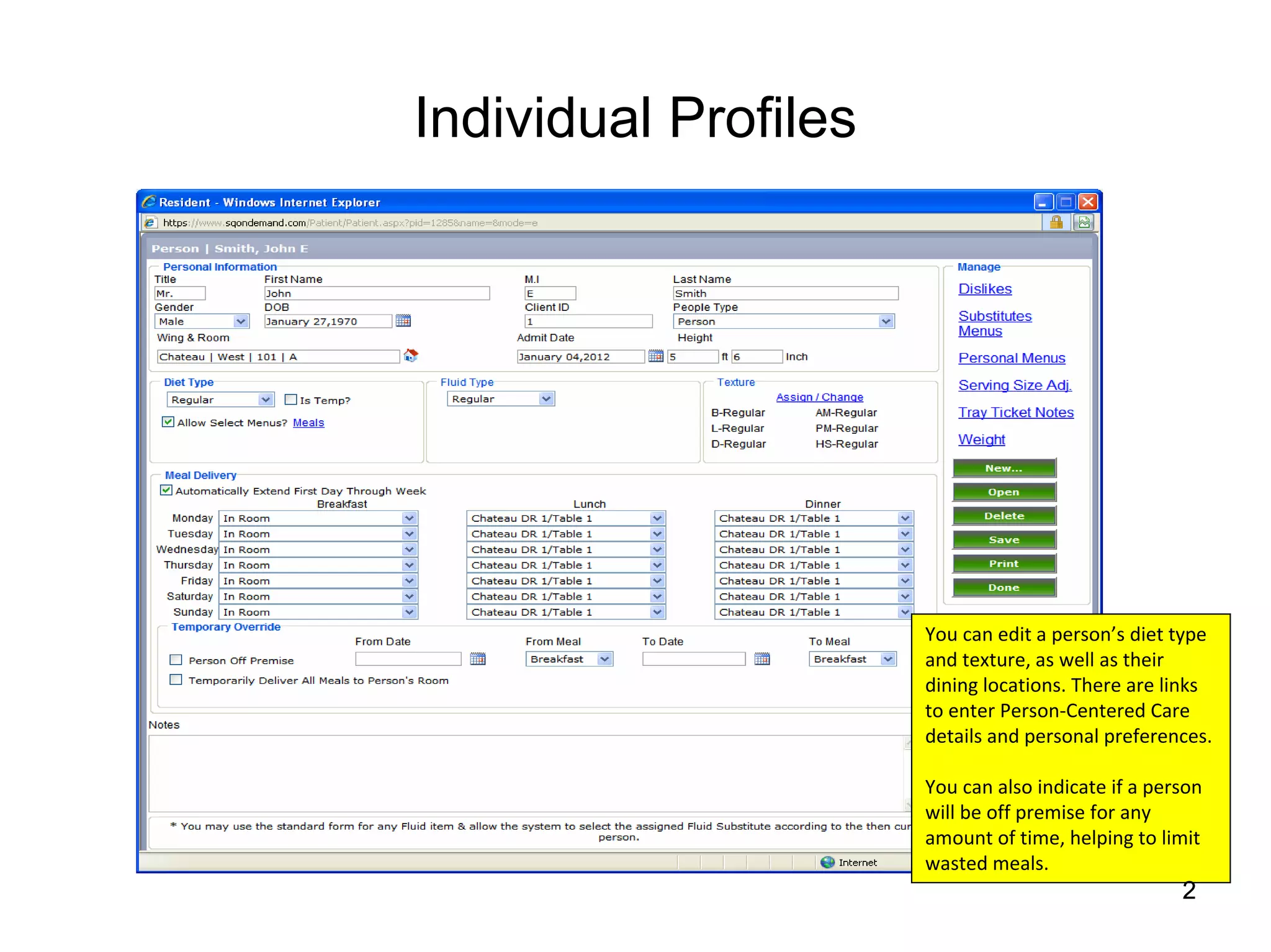Screen dimensions: 1271x952
Task: Open the To Date calendar icon
Action: [x=762, y=658]
